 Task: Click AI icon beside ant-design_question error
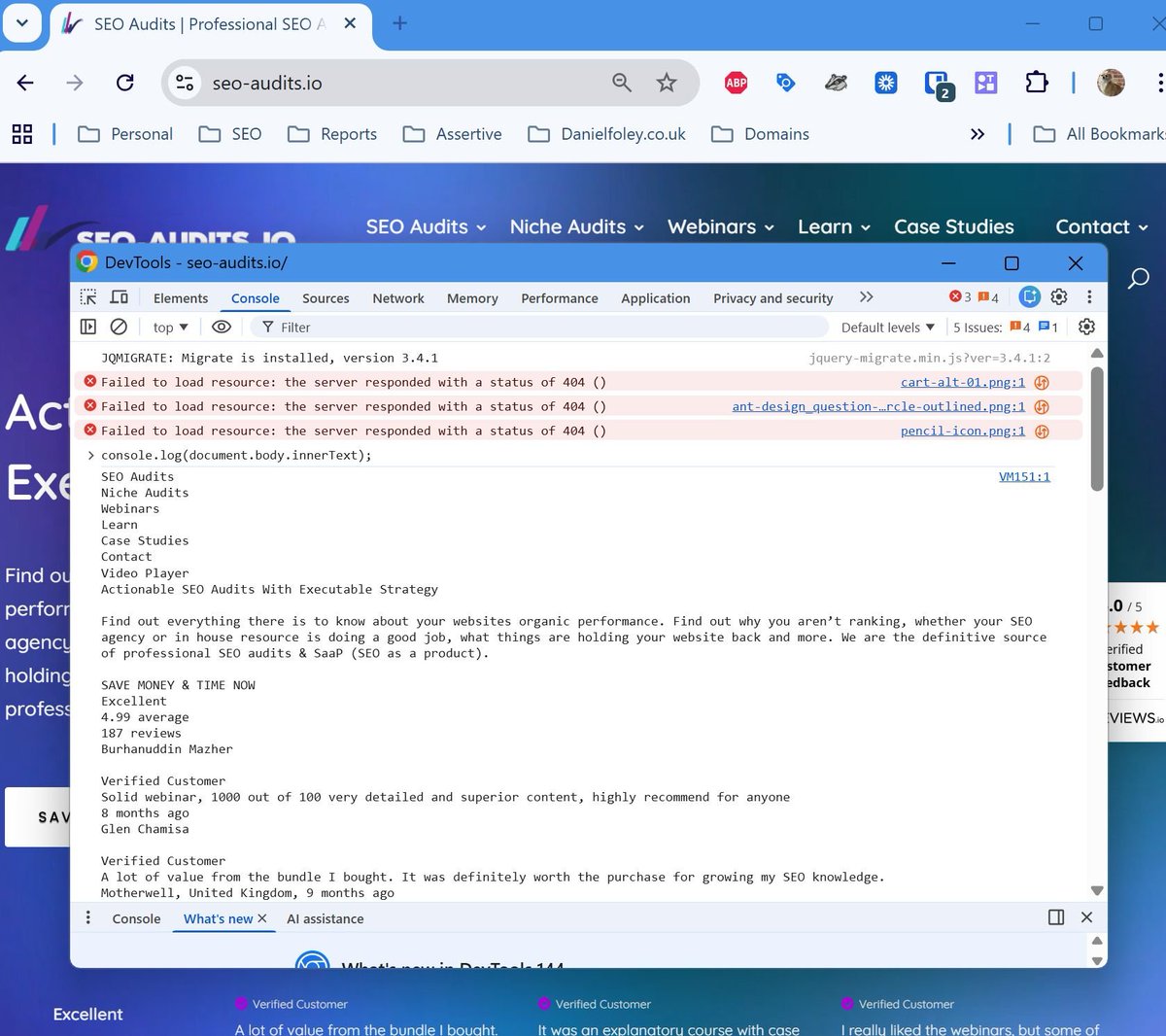[1042, 407]
